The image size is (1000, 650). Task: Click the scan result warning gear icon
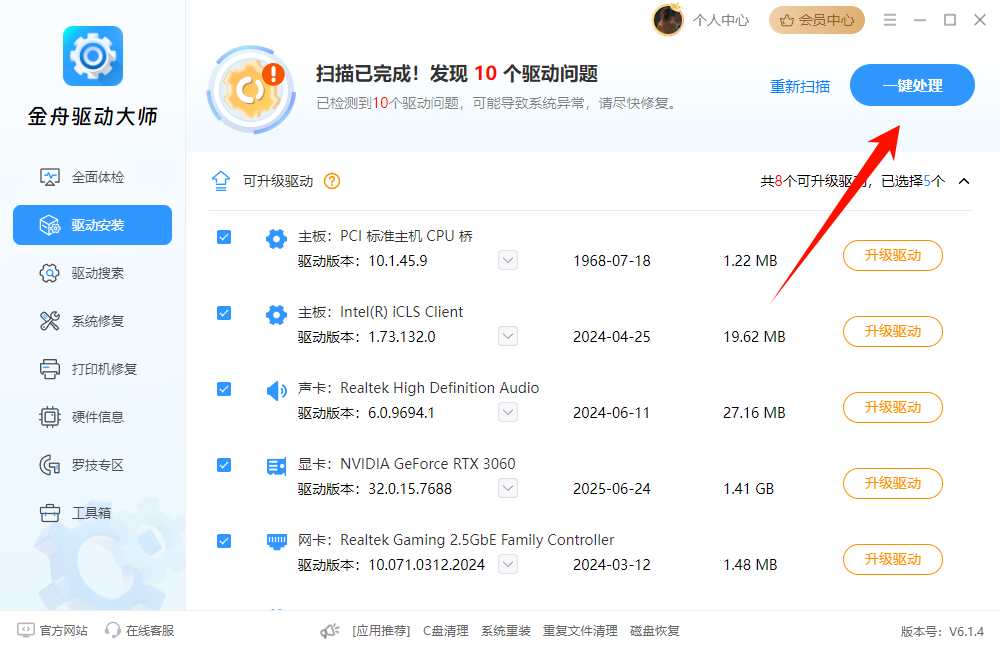point(251,89)
